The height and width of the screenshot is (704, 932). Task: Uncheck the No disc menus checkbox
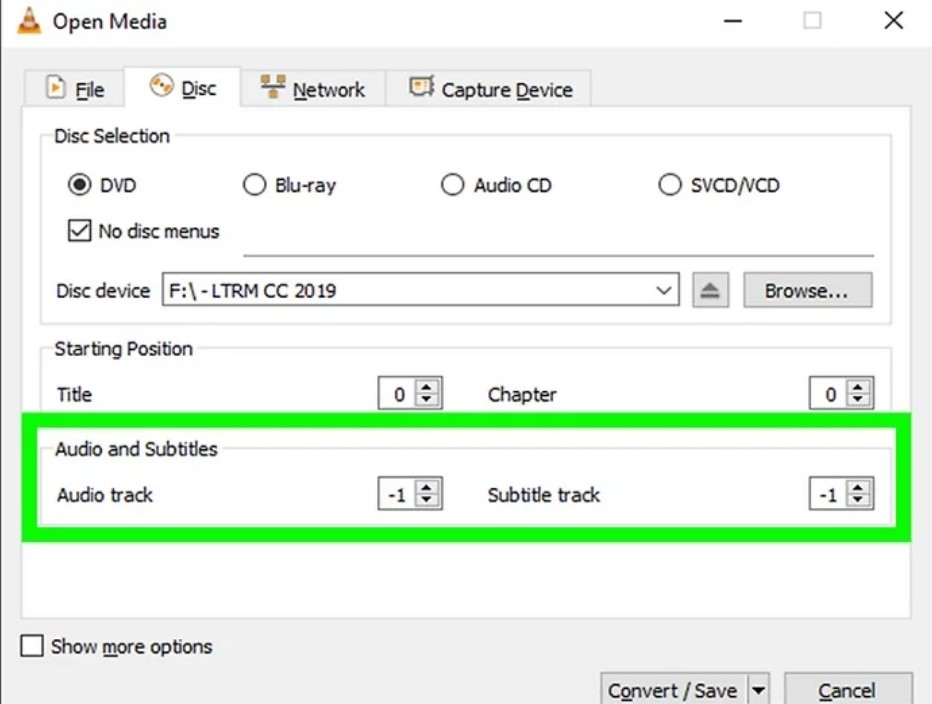pyautogui.click(x=79, y=231)
